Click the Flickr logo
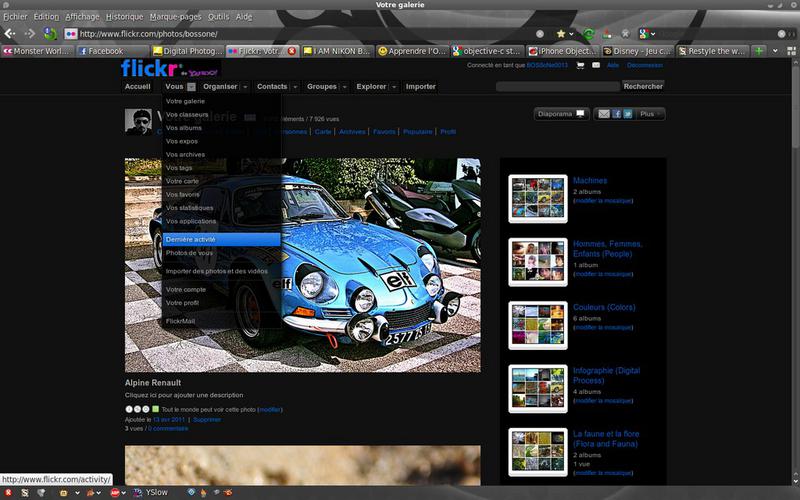800x500 pixels. coord(149,68)
